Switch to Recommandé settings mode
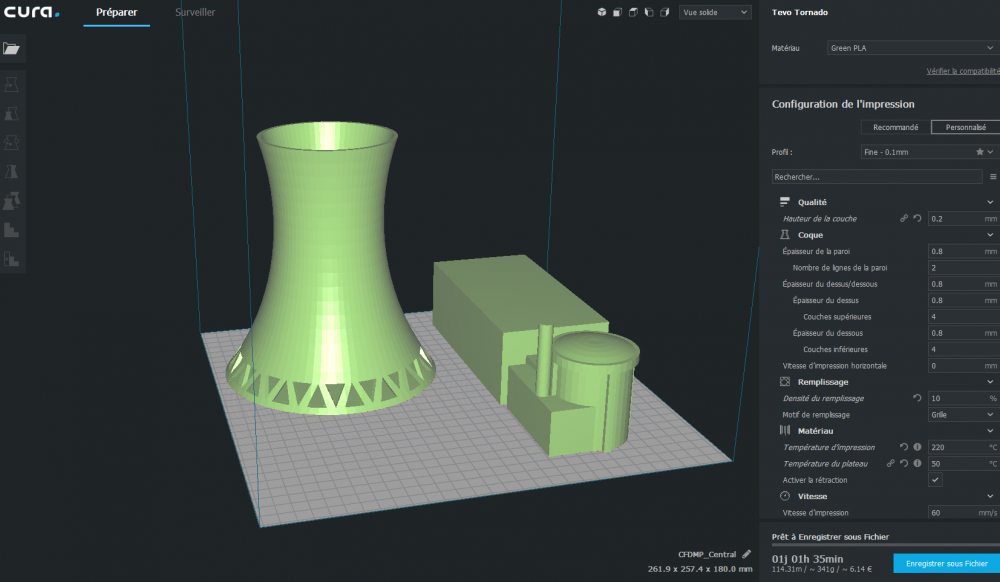 coord(895,127)
